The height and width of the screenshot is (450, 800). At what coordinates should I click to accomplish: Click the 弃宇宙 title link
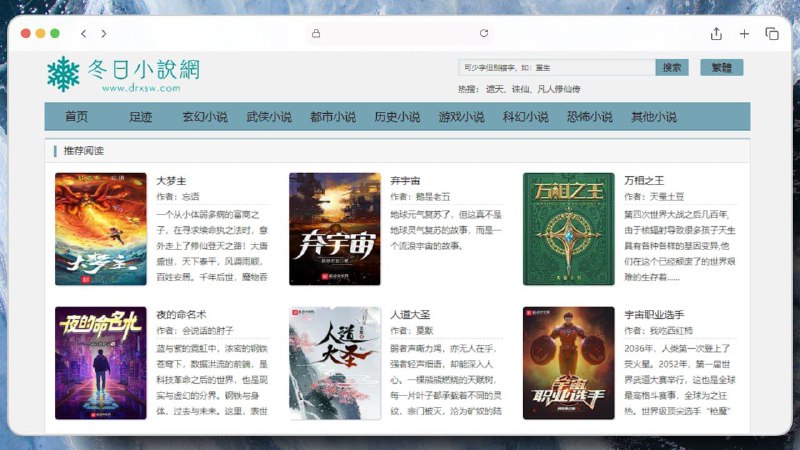point(405,181)
